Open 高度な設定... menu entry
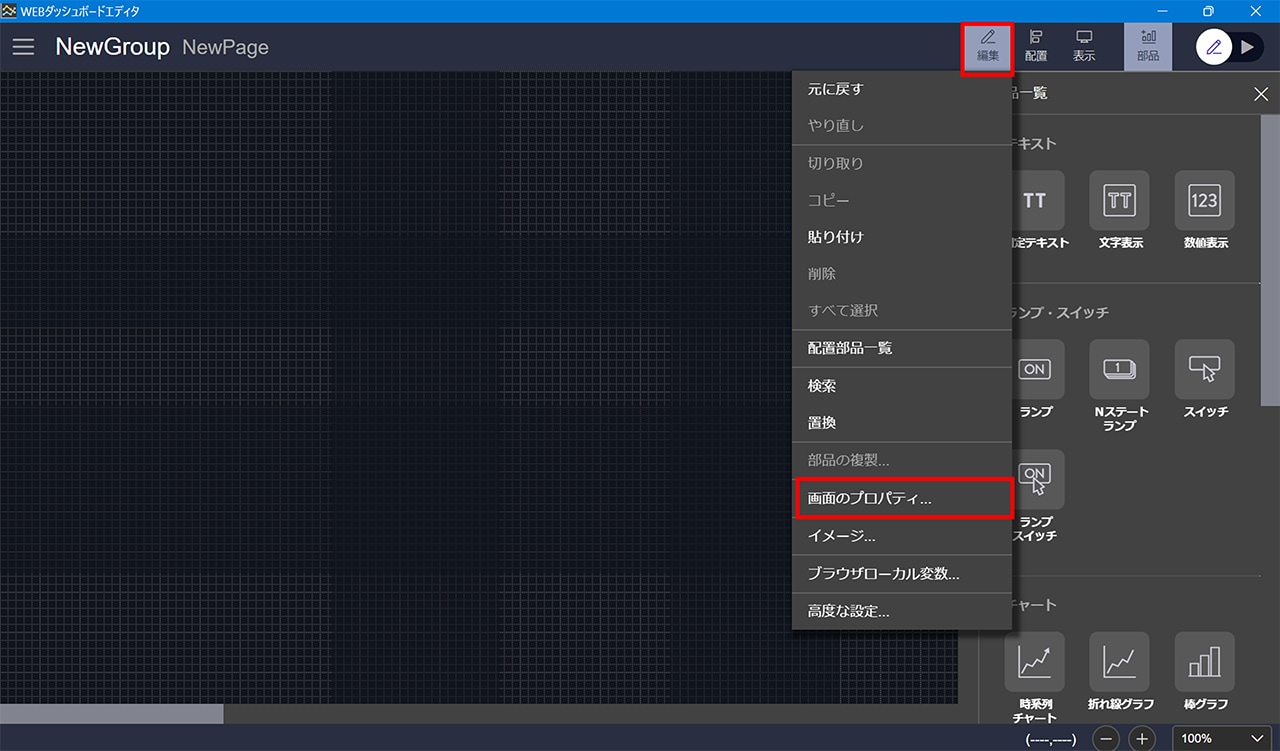The height and width of the screenshot is (751, 1280). (x=848, y=611)
